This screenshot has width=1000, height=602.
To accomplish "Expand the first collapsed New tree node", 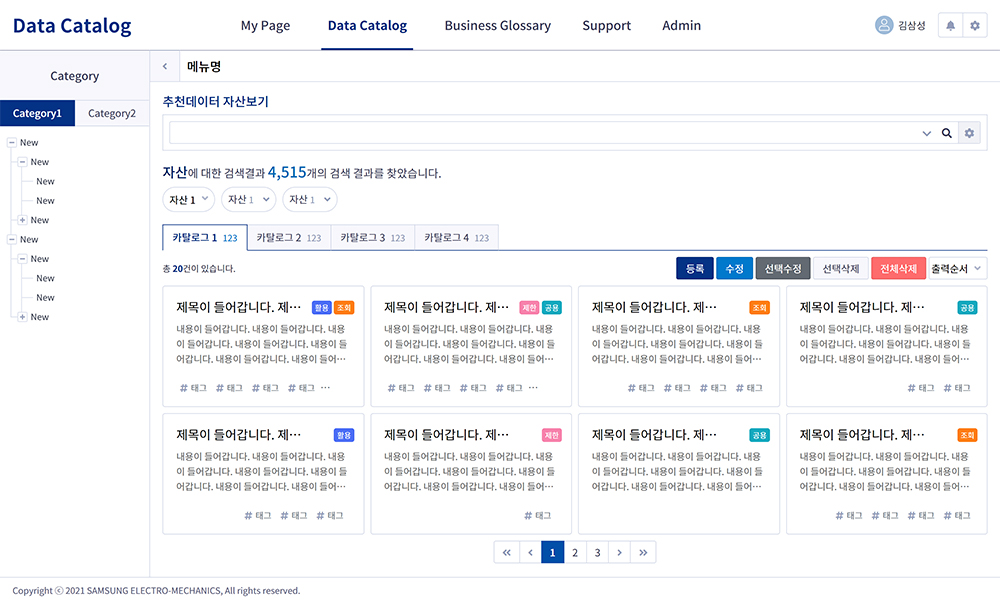I will click(x=22, y=220).
